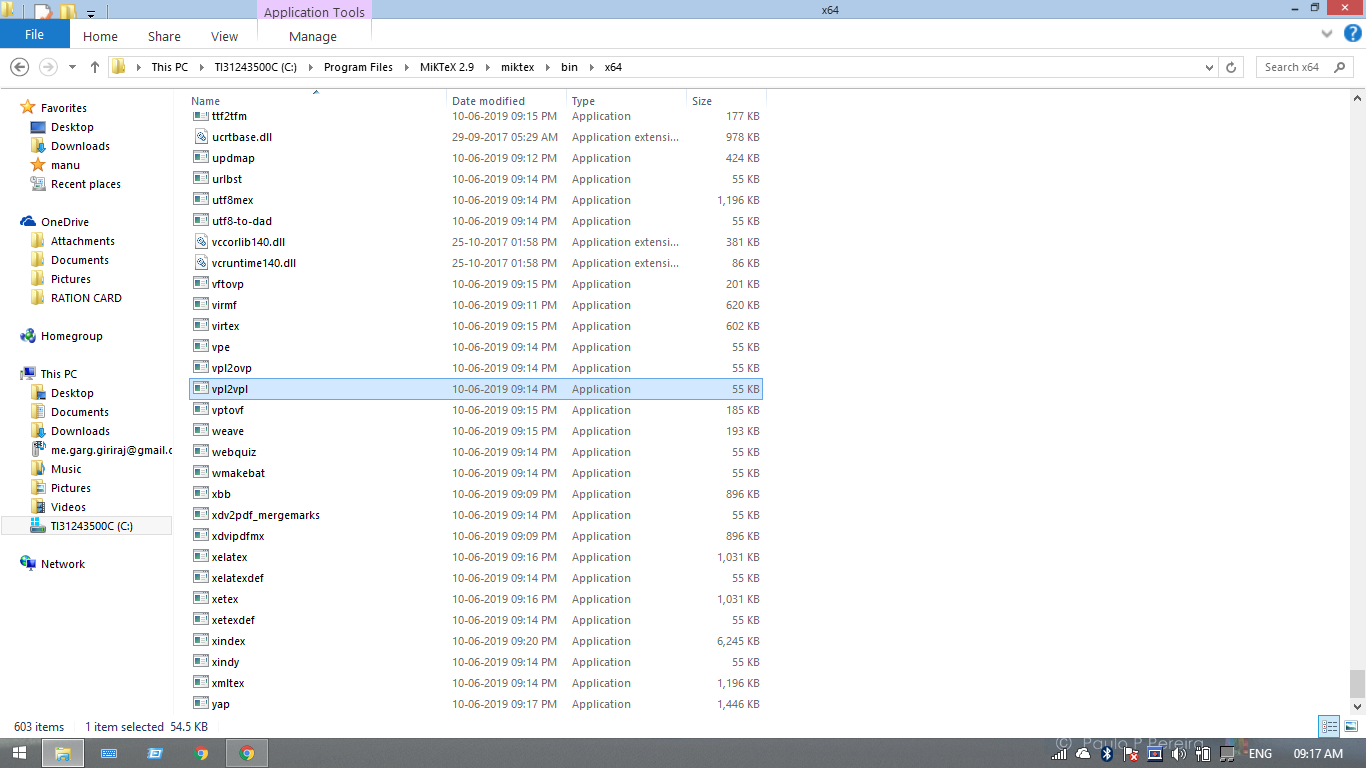1366x768 pixels.
Task: Sort by the Date modified column
Action: pyautogui.click(x=507, y=101)
